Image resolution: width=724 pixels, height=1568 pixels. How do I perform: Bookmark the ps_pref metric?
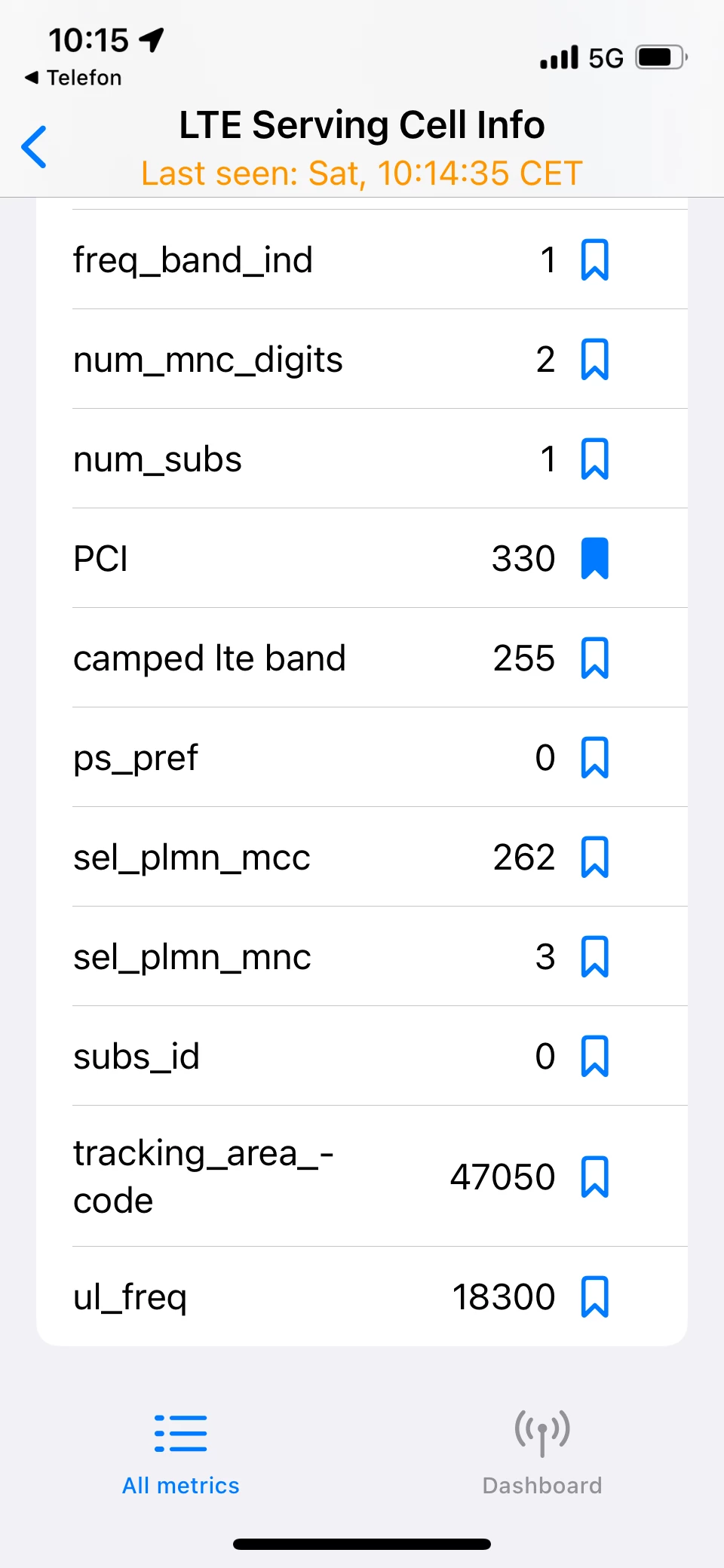(594, 758)
